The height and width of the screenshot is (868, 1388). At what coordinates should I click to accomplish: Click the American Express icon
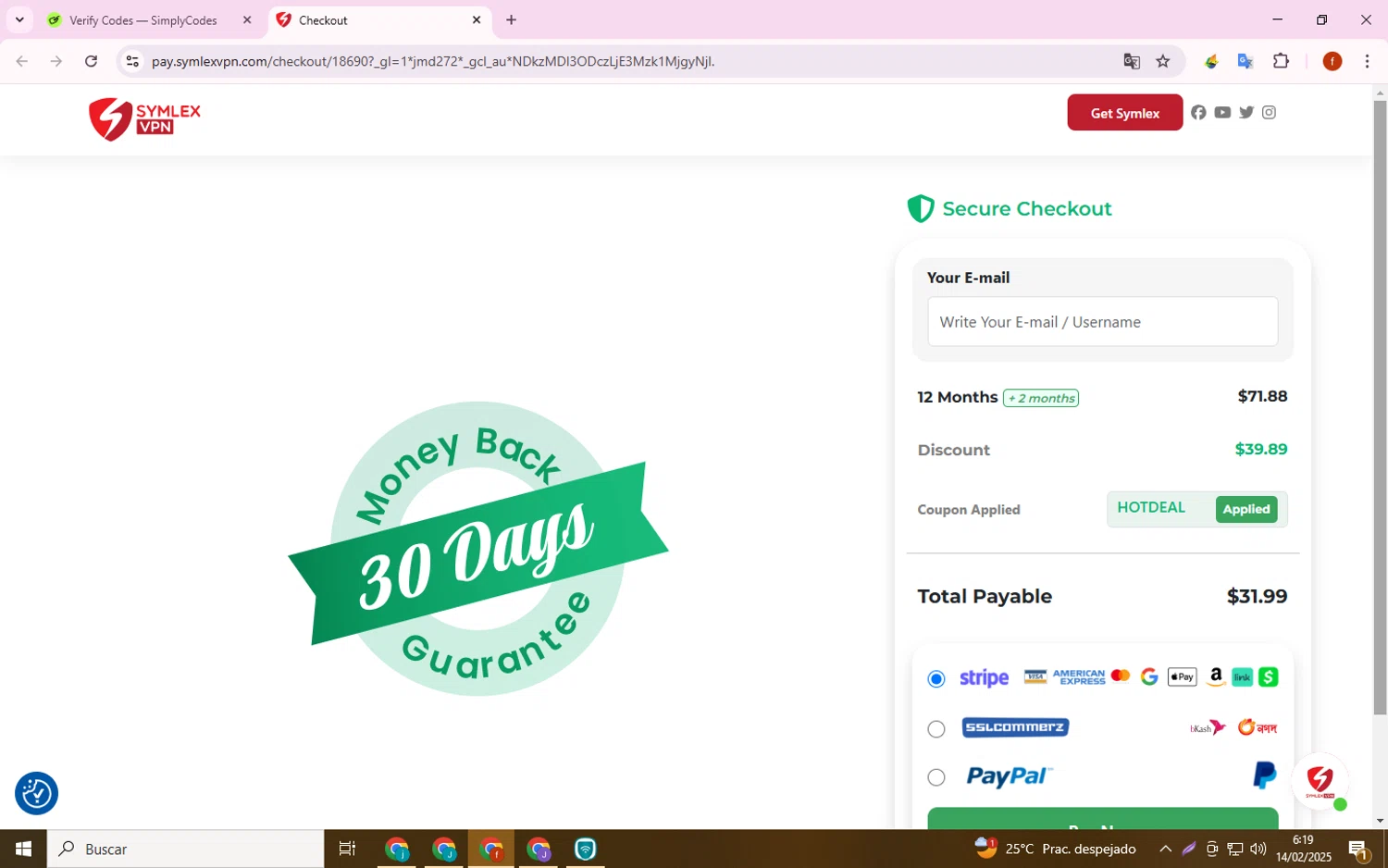coord(1079,677)
